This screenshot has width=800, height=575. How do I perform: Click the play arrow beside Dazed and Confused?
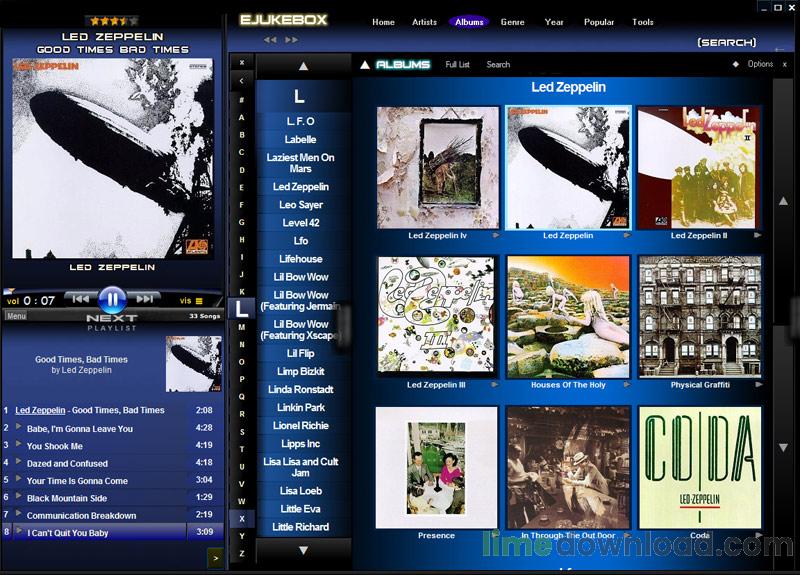(19, 461)
